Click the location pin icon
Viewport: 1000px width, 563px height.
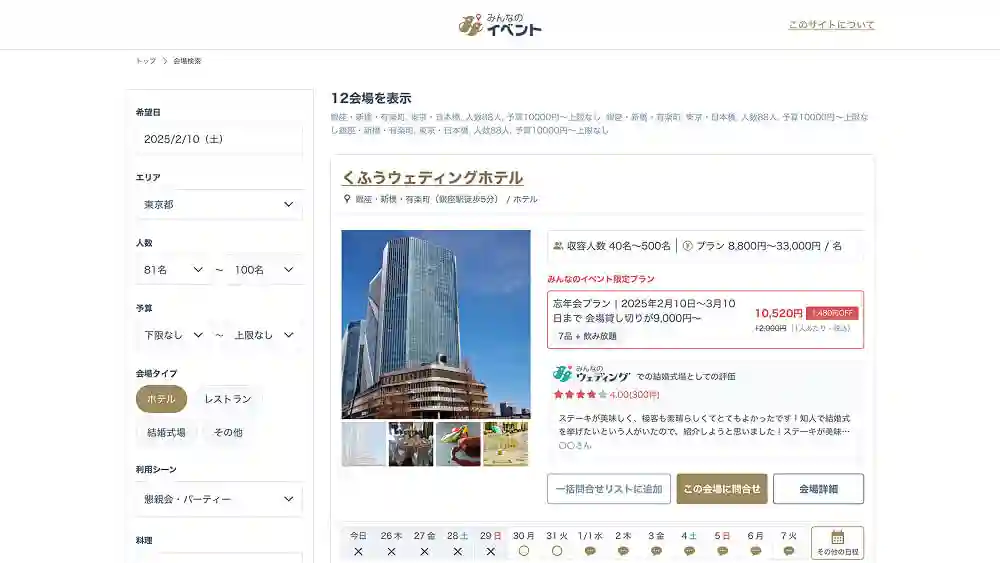[x=347, y=199]
